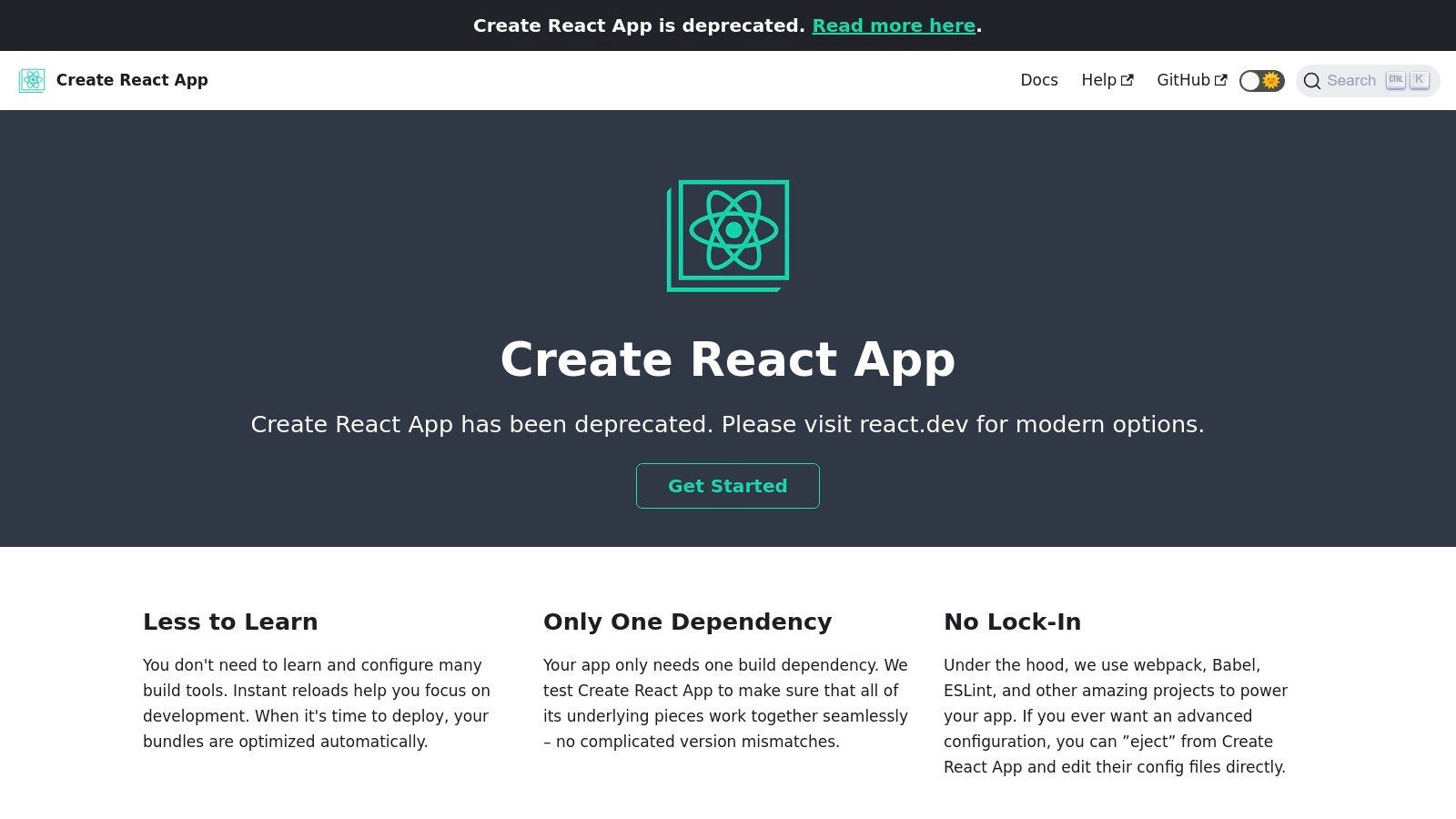Click the 'Less to Learn' heading
Screen dimensions: 1456x819
[230, 622]
